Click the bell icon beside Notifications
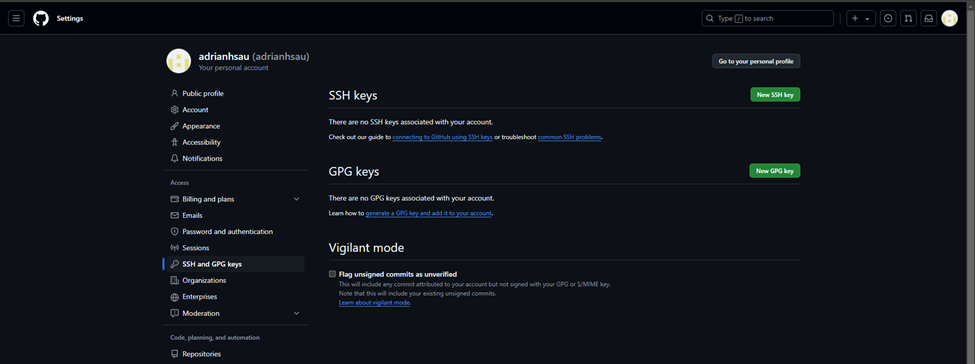The image size is (975, 364). tap(175, 158)
